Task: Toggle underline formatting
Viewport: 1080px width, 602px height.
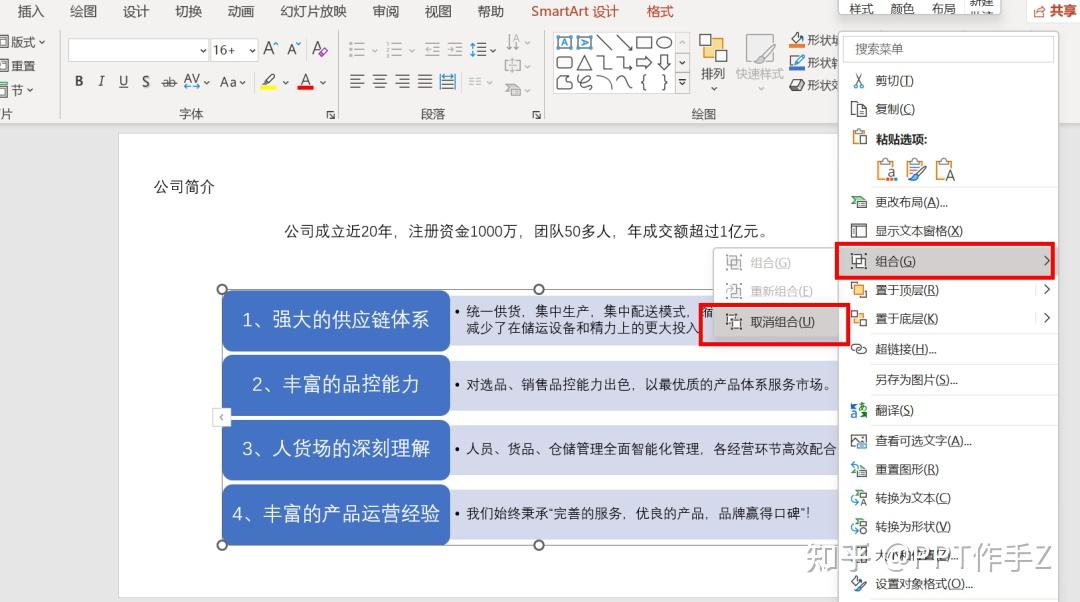Action: 122,81
